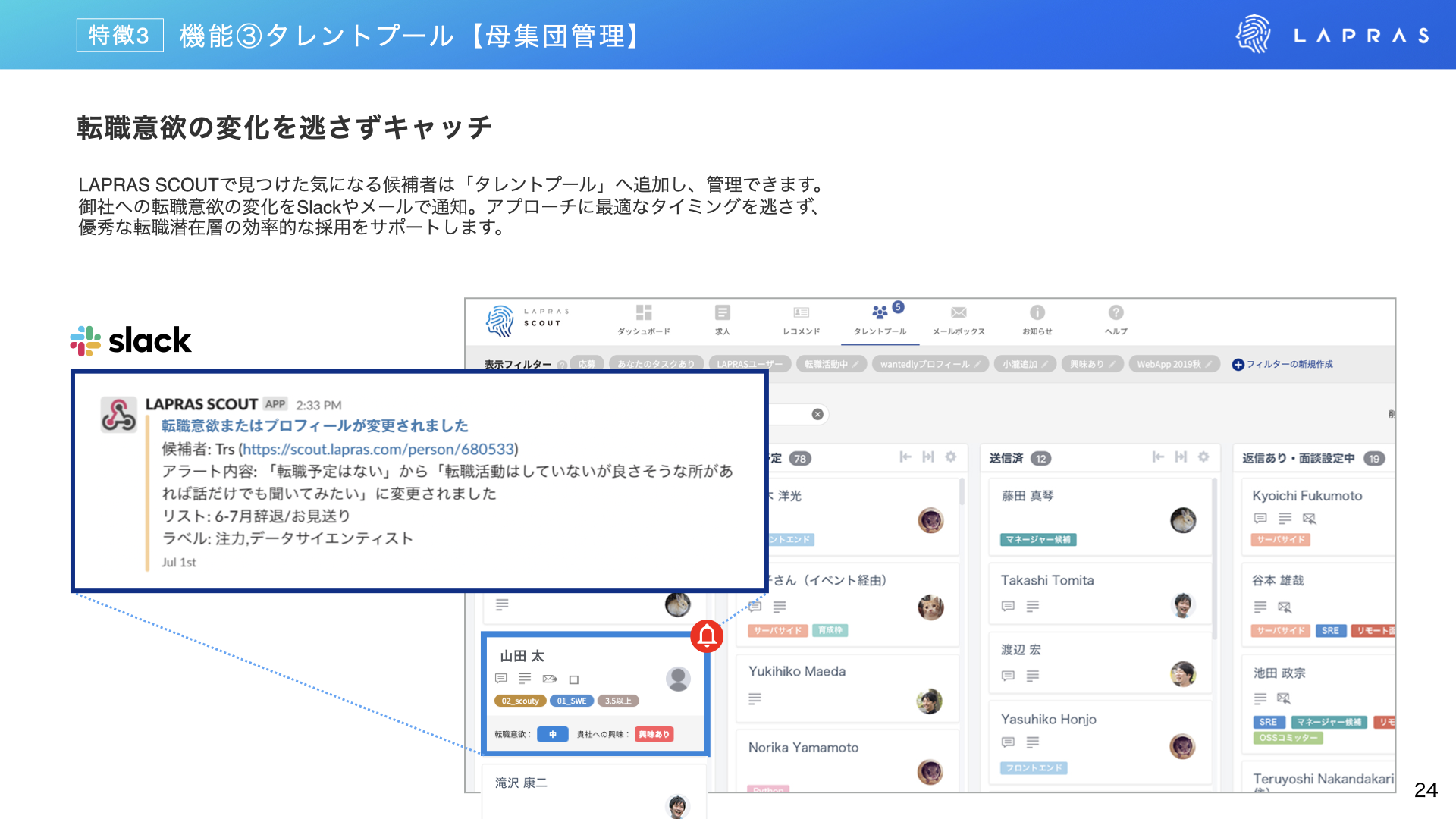Edit the 転職活動中 filter with its pencil

855,364
